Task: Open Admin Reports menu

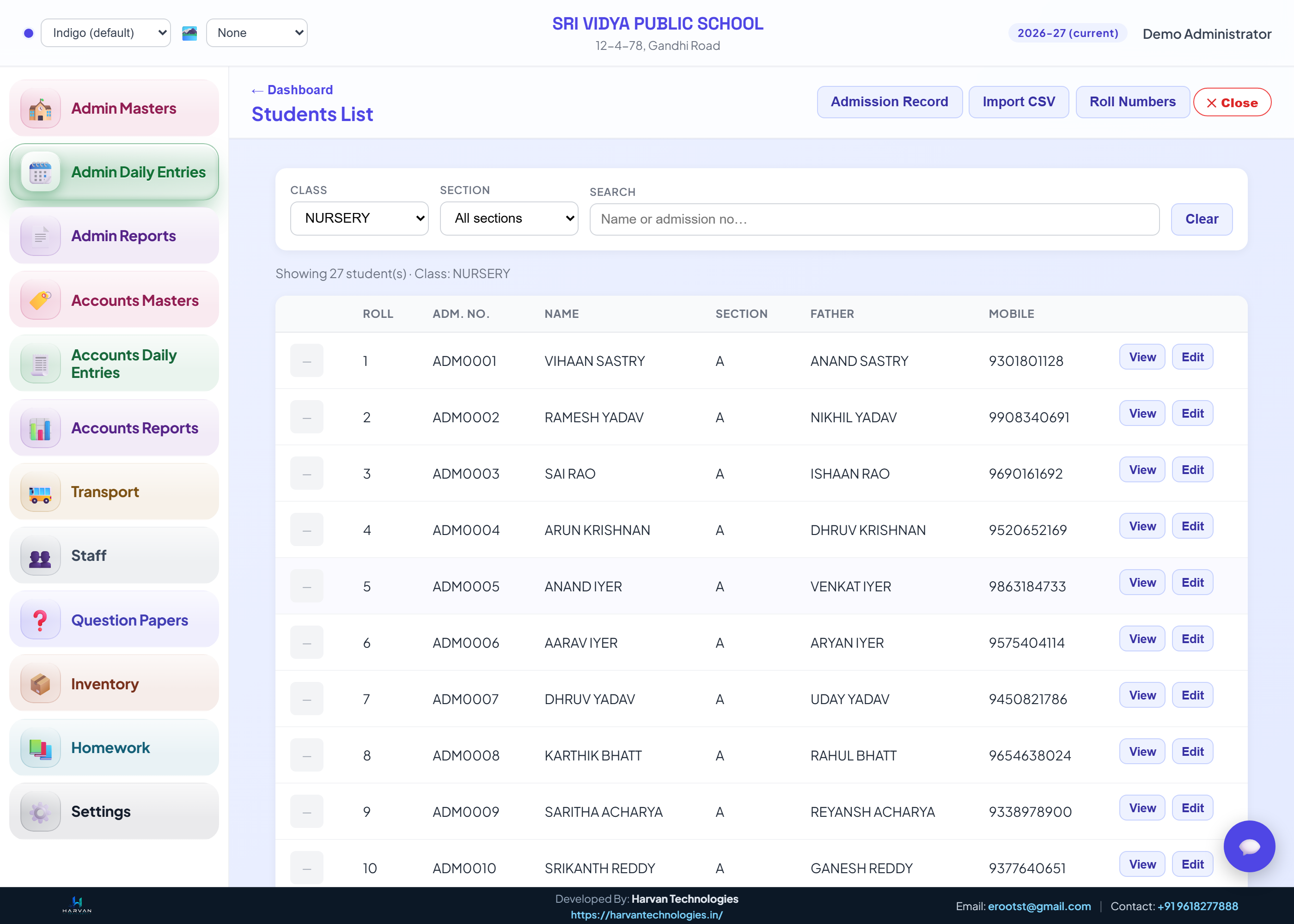Action: point(114,236)
